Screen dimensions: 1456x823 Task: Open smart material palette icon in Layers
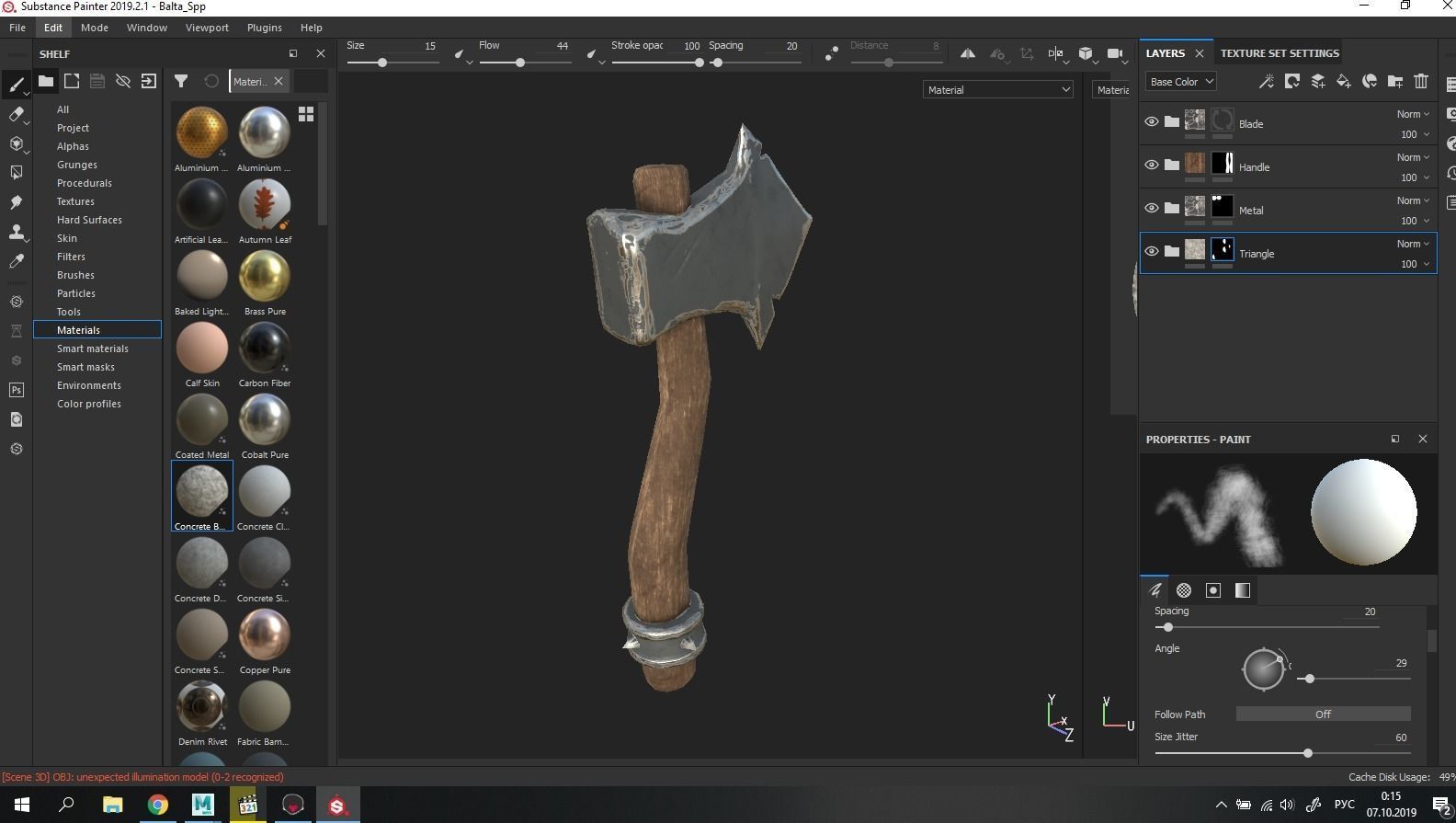pyautogui.click(x=1369, y=81)
